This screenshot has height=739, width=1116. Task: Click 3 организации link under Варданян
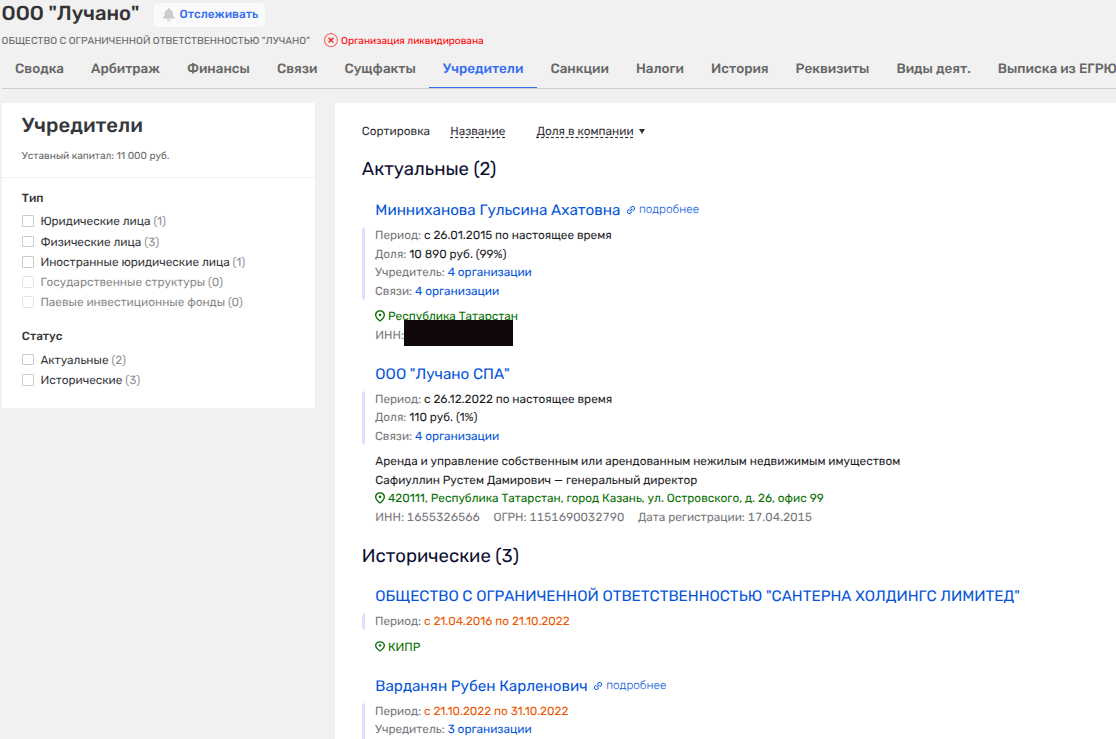point(489,729)
